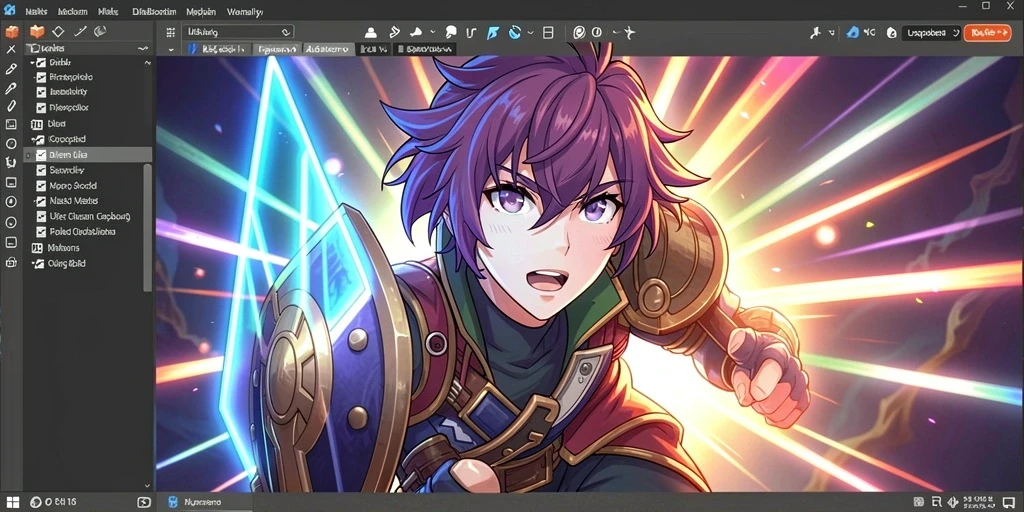Toggle checkbox on the second tree item
This screenshot has width=1024, height=512.
coord(41,77)
